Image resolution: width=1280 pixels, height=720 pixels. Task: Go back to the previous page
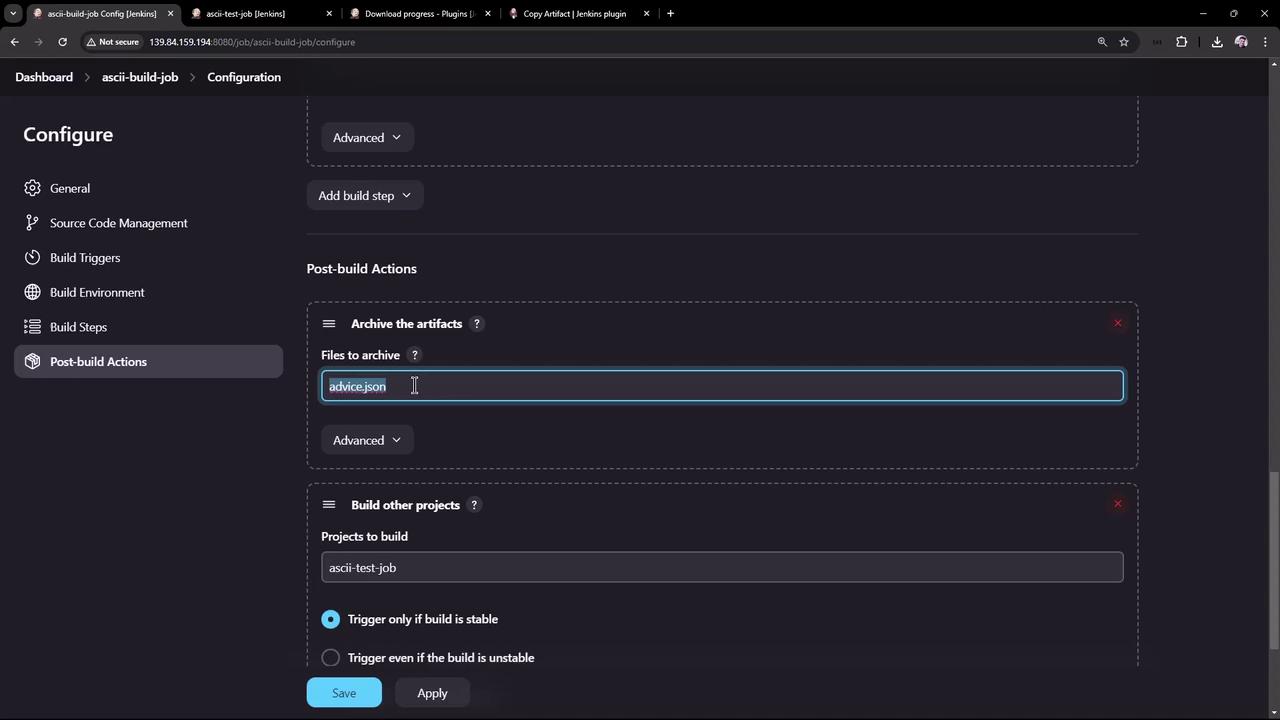click(15, 42)
